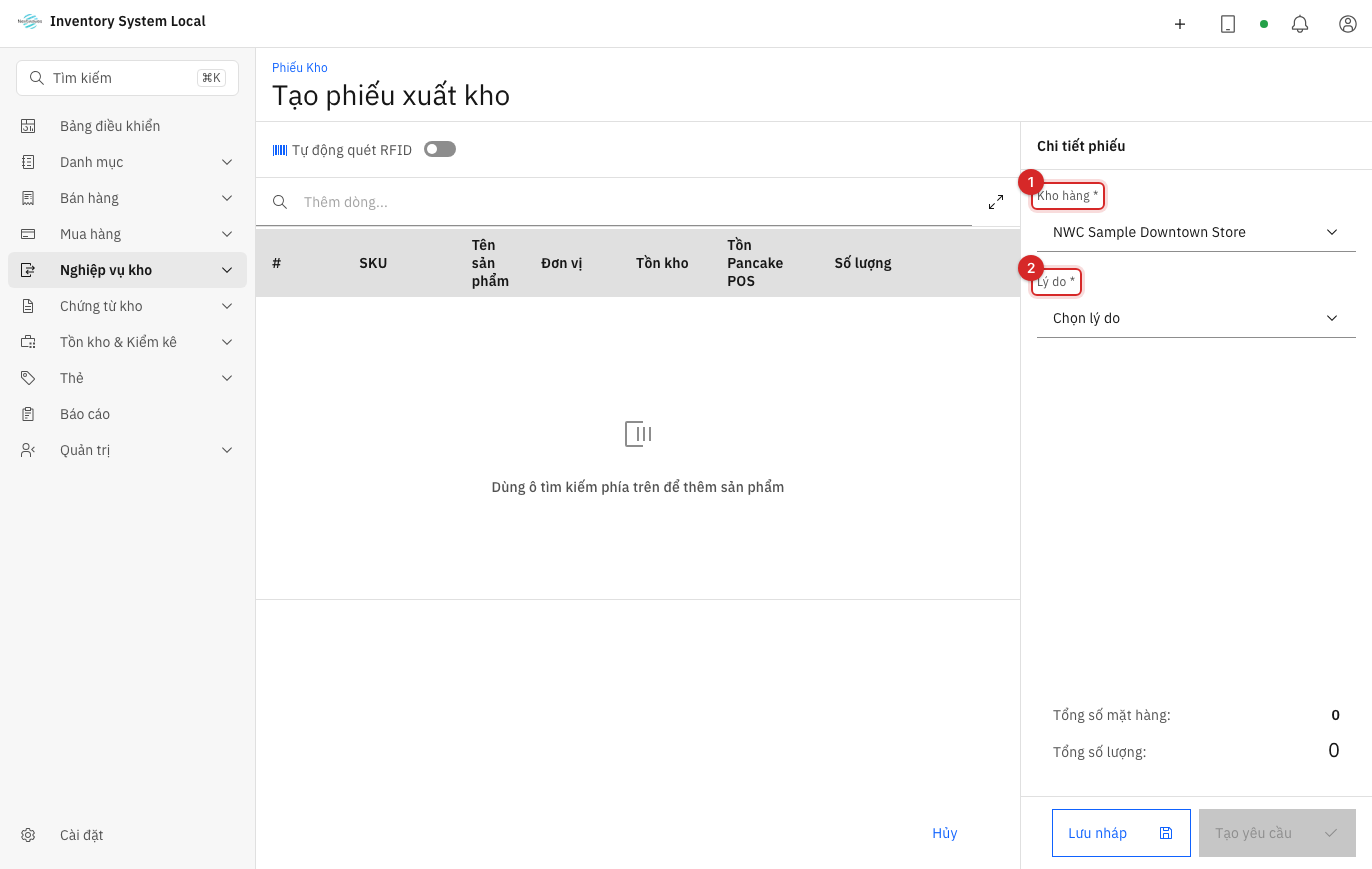Viewport: 1372px width, 869px height.
Task: Open the mobile device icon in header
Action: click(1228, 24)
